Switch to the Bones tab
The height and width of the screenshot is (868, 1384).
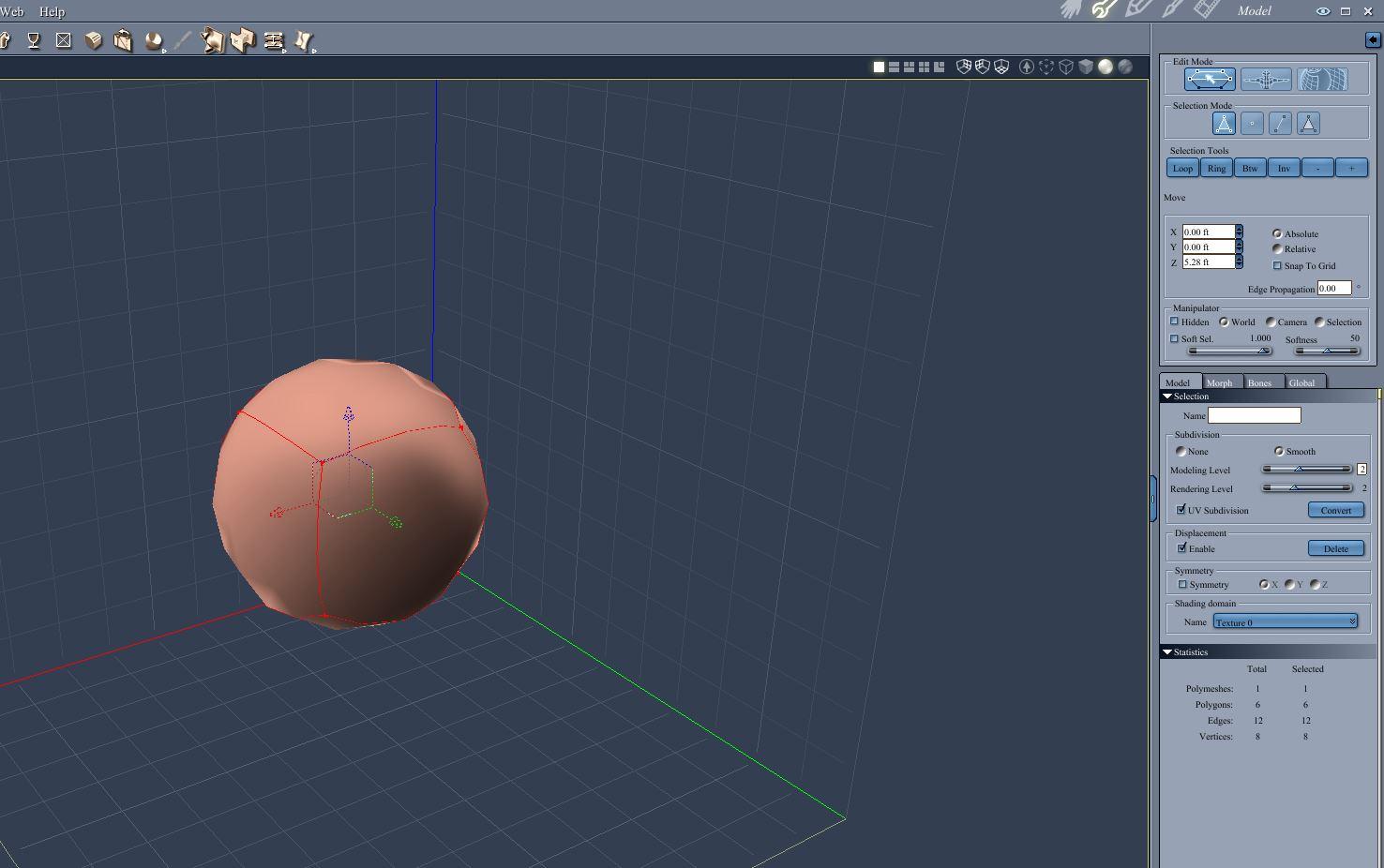tap(1259, 382)
